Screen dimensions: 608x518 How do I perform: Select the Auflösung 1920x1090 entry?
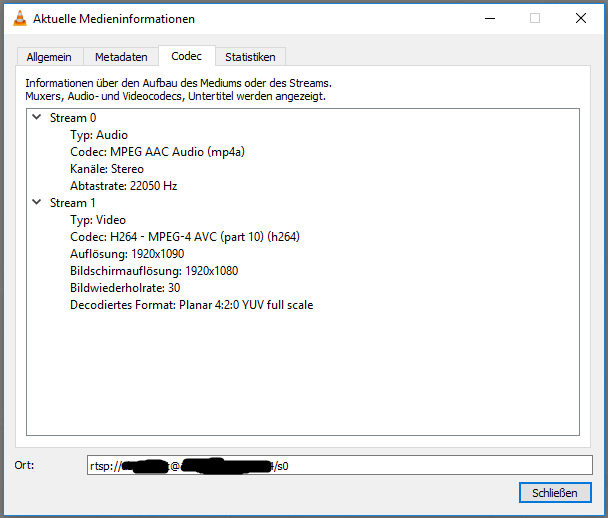click(x=126, y=254)
